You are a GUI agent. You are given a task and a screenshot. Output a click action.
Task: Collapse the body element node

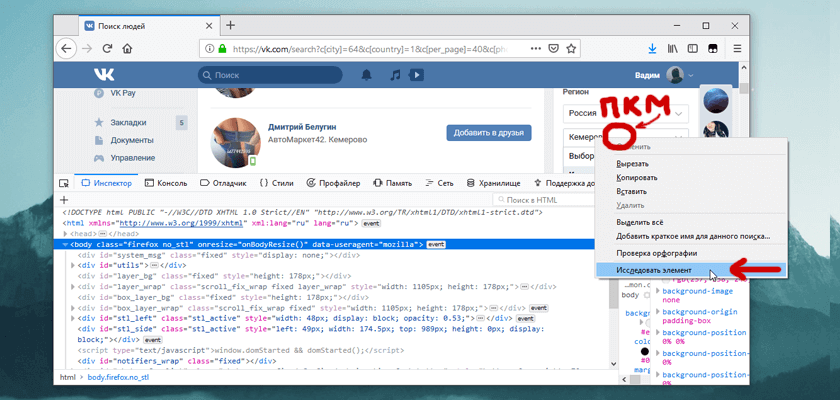[x=66, y=245]
